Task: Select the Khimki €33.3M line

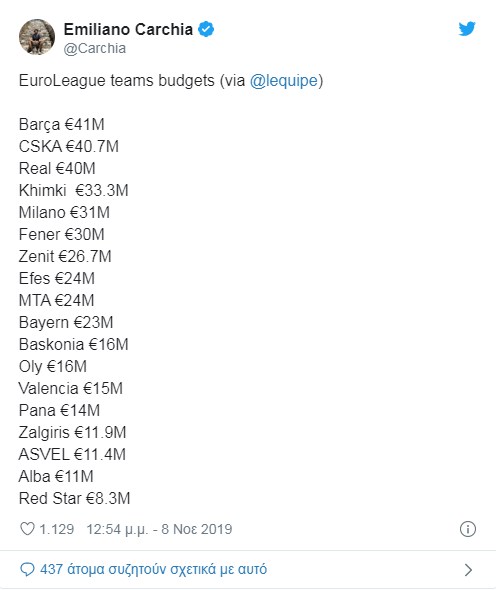Action: coord(74,190)
